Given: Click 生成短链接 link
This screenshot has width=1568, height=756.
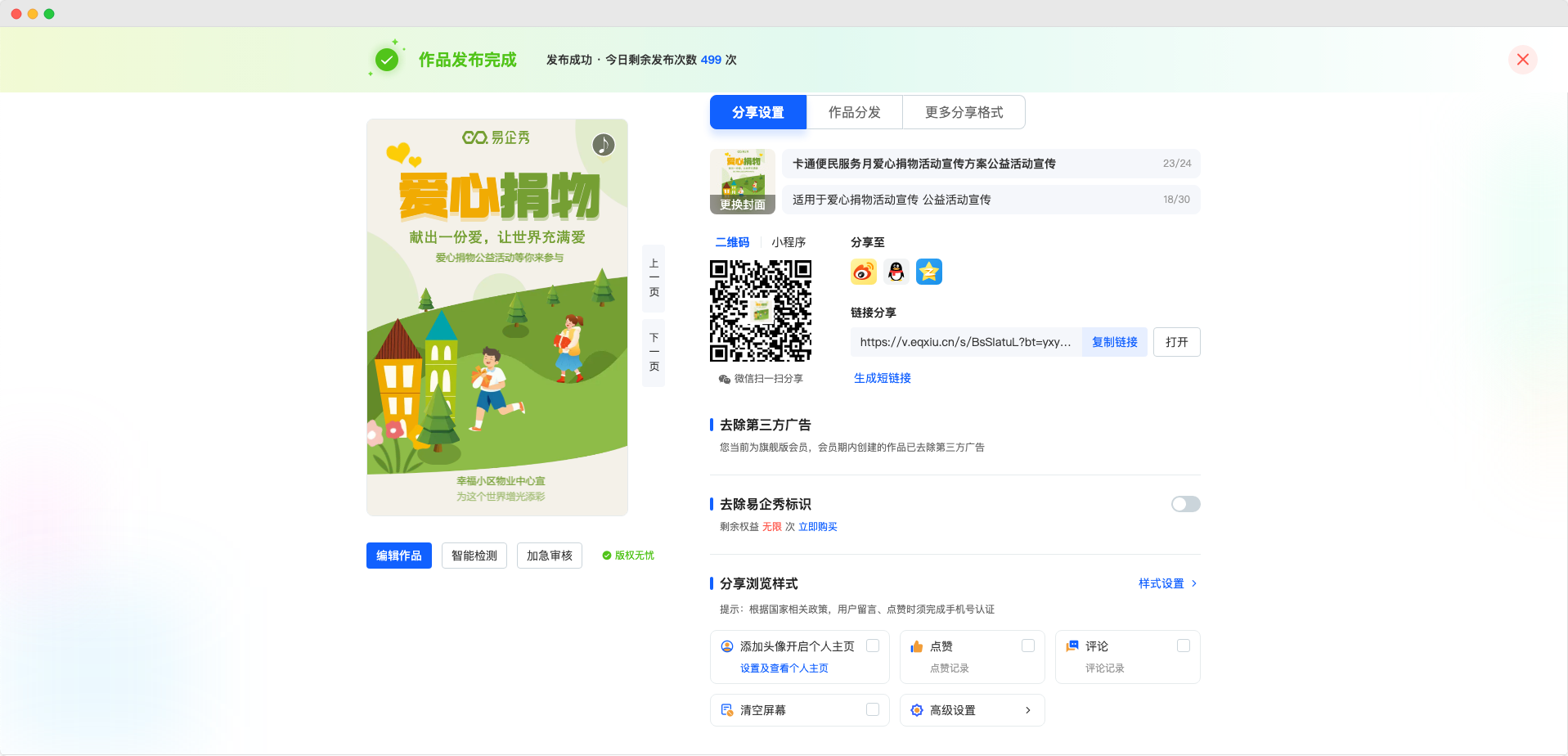Looking at the screenshot, I should click(883, 378).
